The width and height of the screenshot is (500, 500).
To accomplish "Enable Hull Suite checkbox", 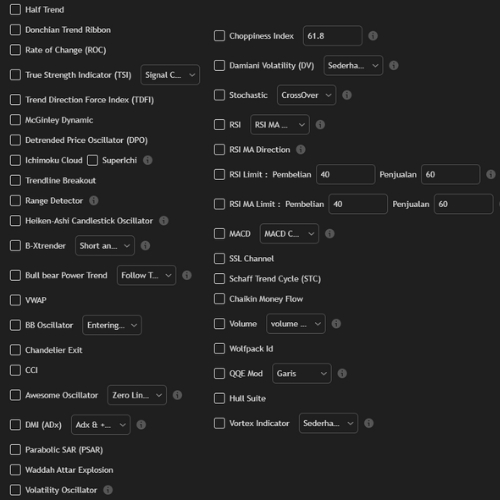I will click(x=219, y=398).
